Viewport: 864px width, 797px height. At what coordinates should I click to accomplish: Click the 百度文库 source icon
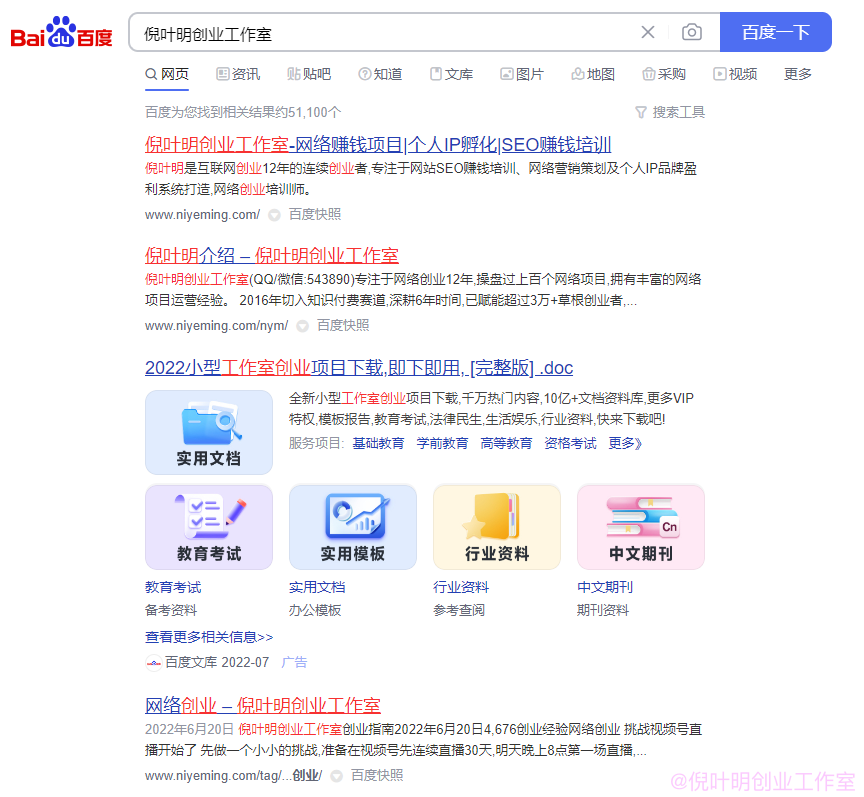point(153,663)
